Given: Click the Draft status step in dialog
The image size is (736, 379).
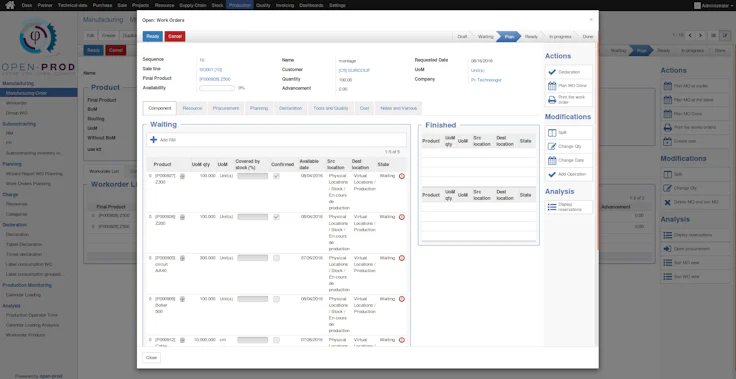Looking at the screenshot, I should [462, 37].
